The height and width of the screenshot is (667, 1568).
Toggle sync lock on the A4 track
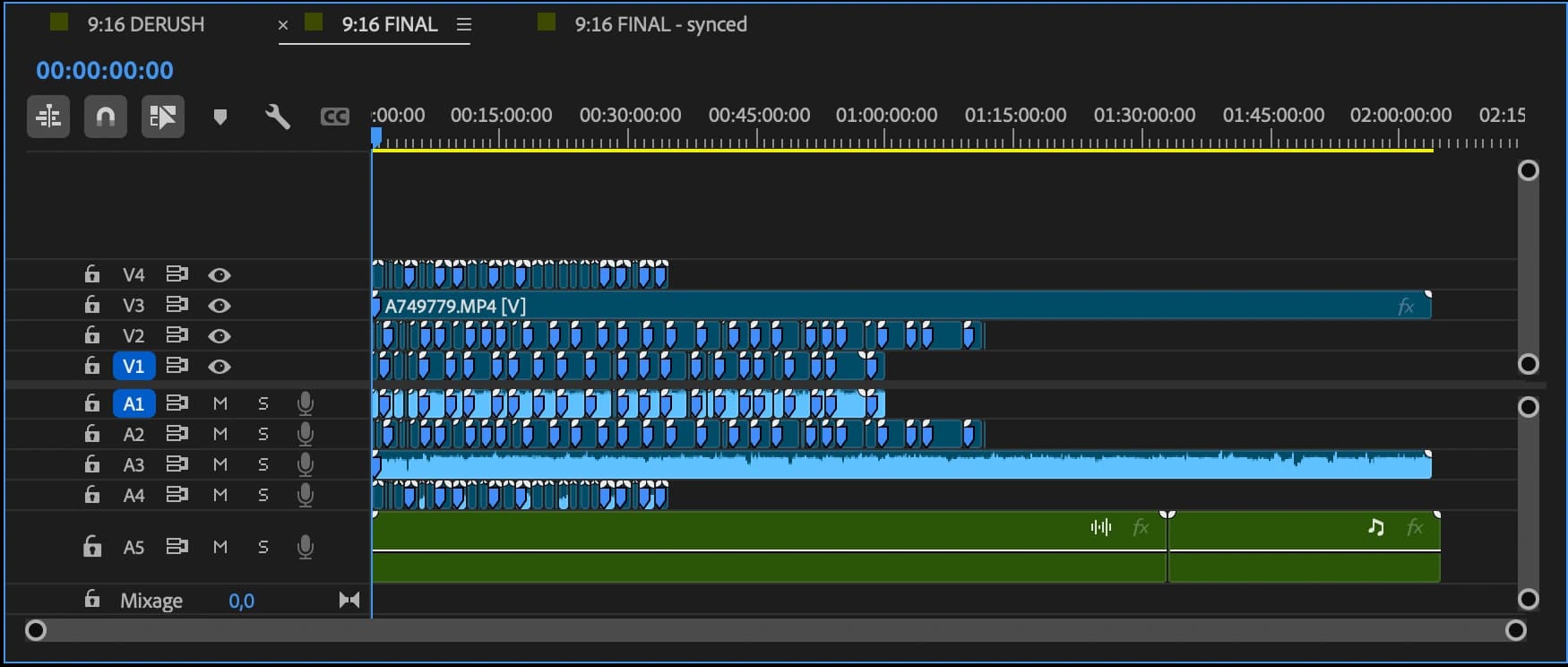click(177, 495)
